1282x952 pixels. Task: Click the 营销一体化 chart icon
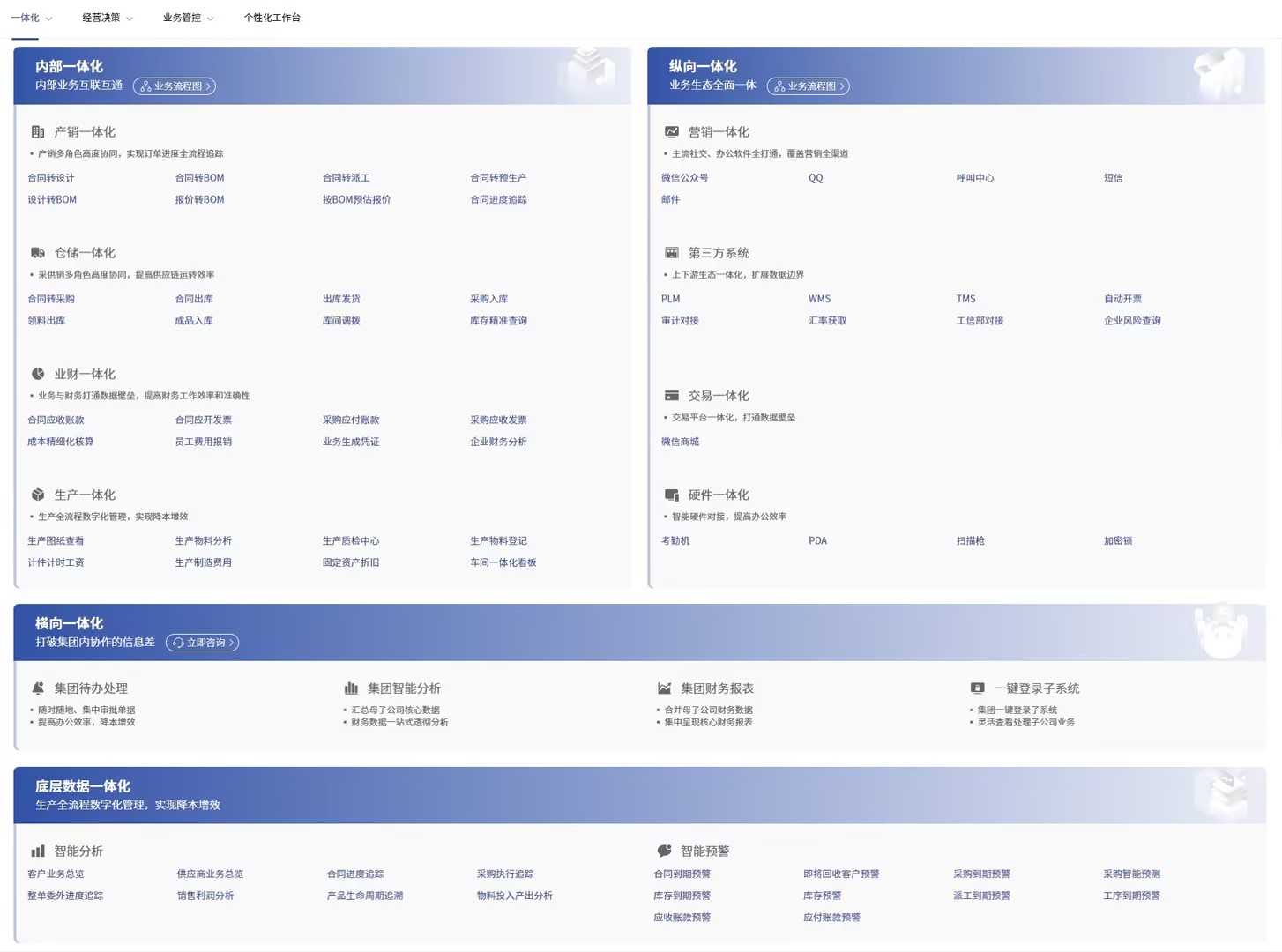[672, 132]
